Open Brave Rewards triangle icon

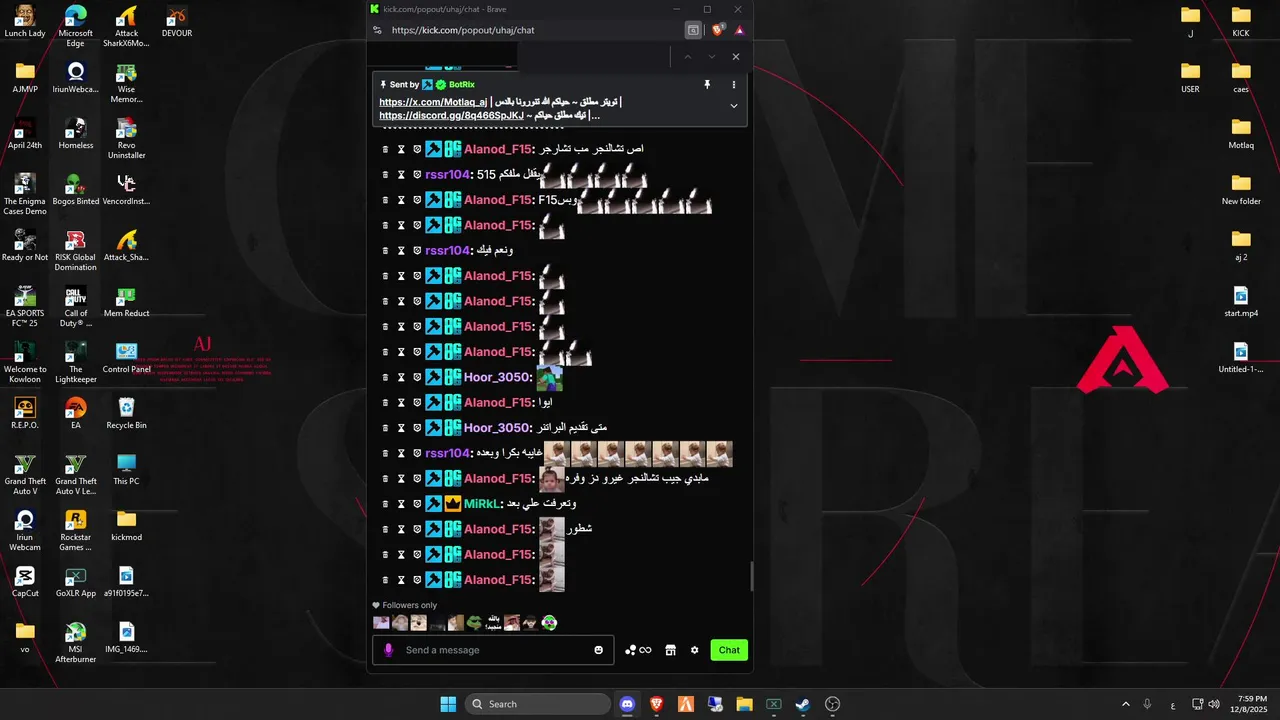(739, 30)
